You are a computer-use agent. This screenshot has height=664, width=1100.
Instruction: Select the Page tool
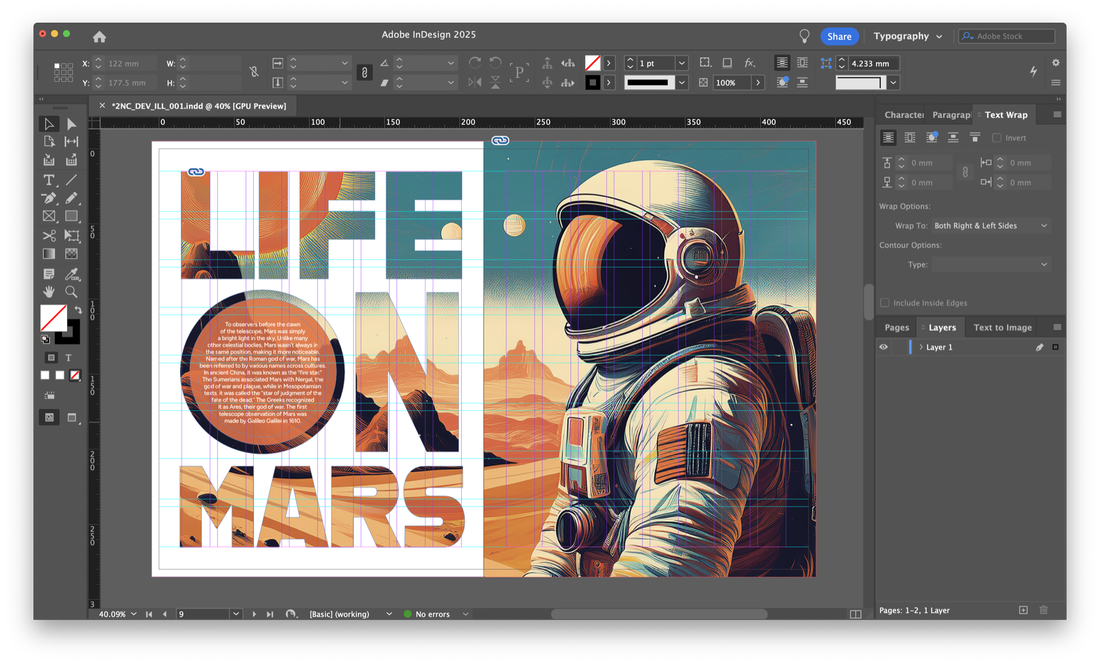click(x=49, y=142)
